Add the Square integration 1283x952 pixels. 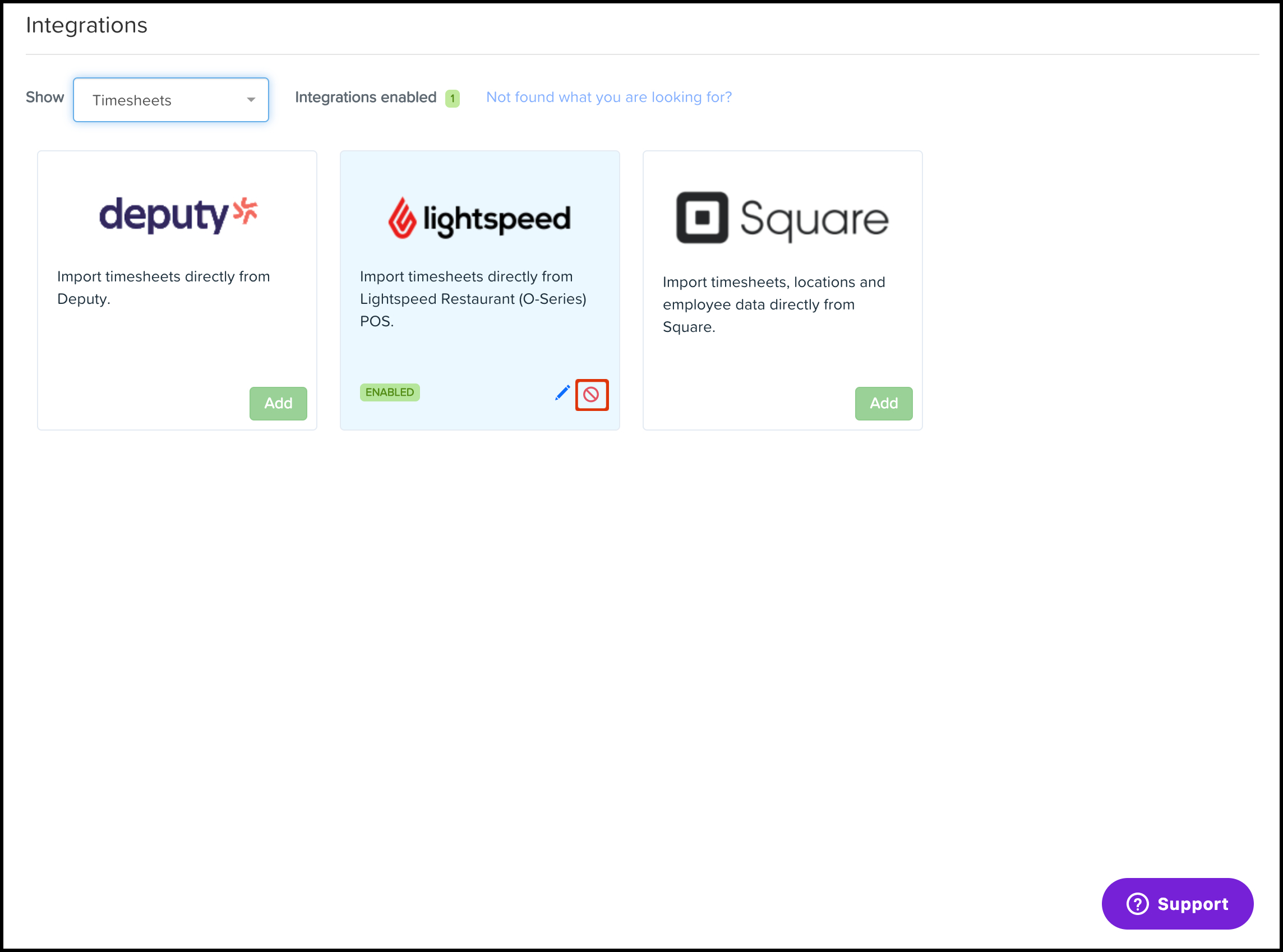click(883, 403)
